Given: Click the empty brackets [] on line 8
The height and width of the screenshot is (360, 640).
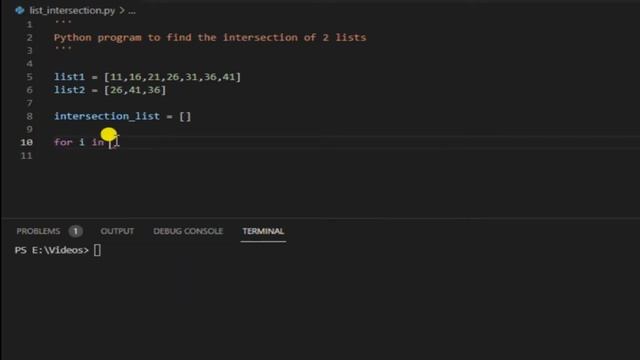Looking at the screenshot, I should point(185,116).
